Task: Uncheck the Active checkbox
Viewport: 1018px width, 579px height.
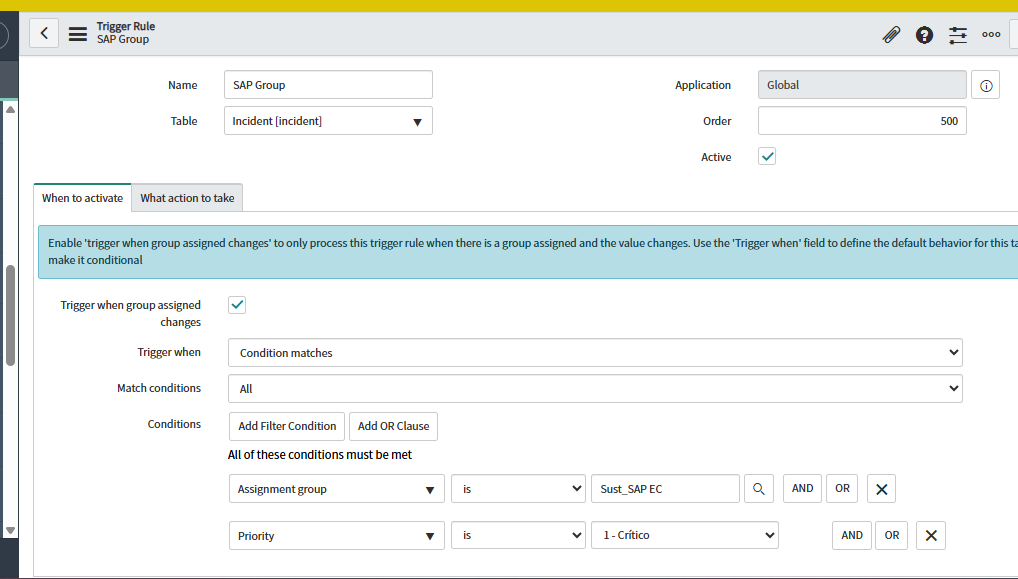Action: (x=767, y=157)
